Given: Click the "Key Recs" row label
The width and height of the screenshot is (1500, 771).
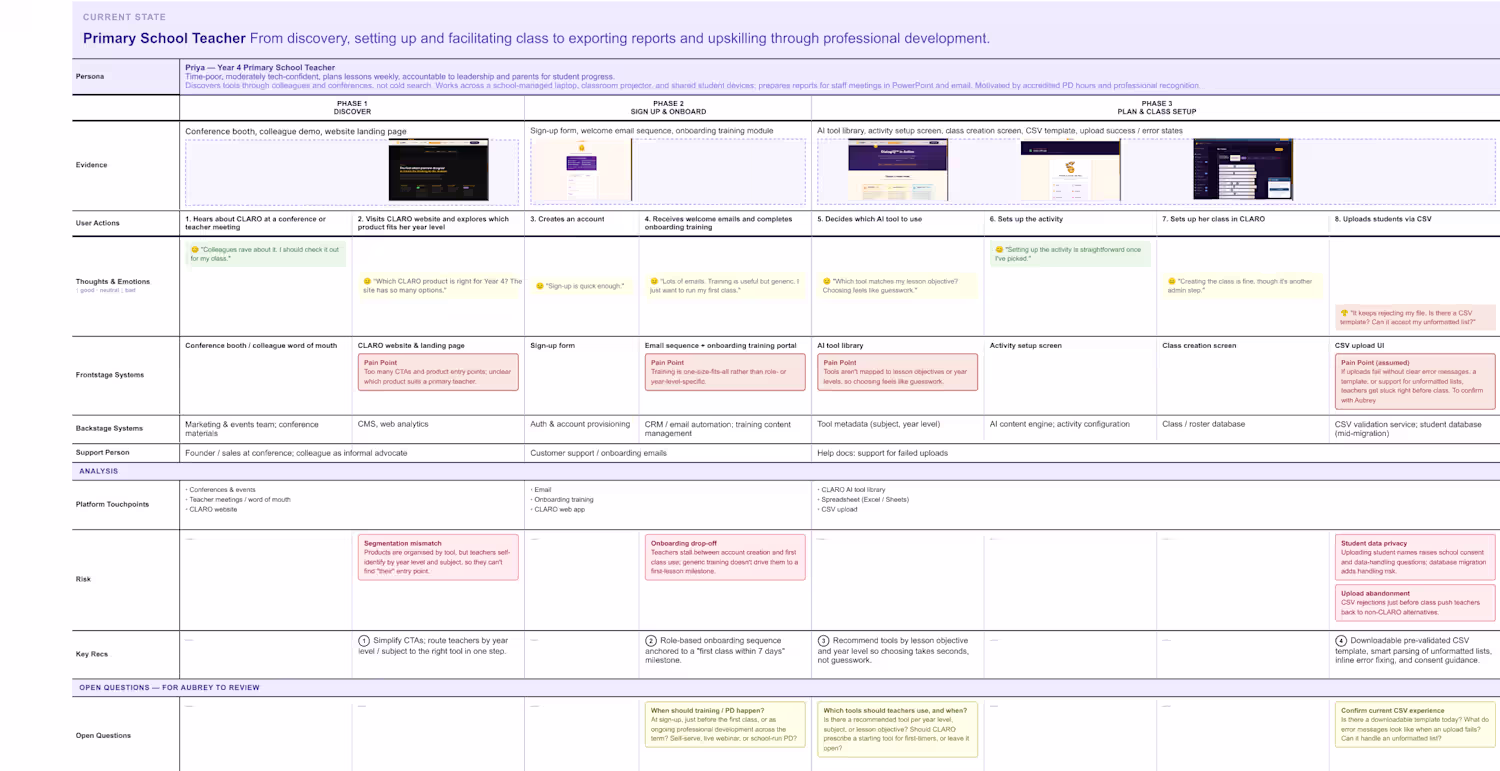Looking at the screenshot, I should click(x=92, y=654).
